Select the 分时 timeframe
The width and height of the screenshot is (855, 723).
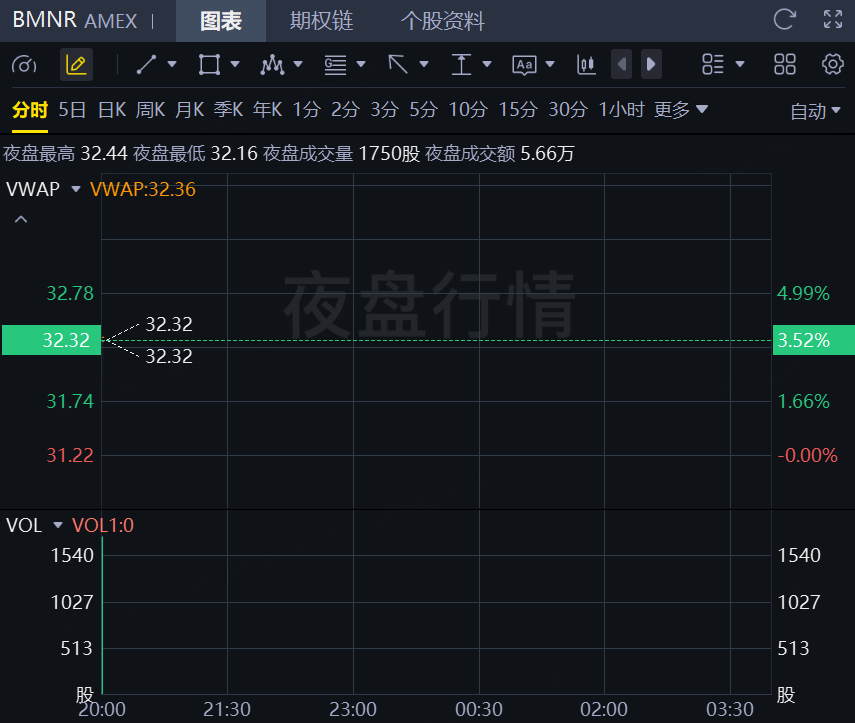(30, 110)
